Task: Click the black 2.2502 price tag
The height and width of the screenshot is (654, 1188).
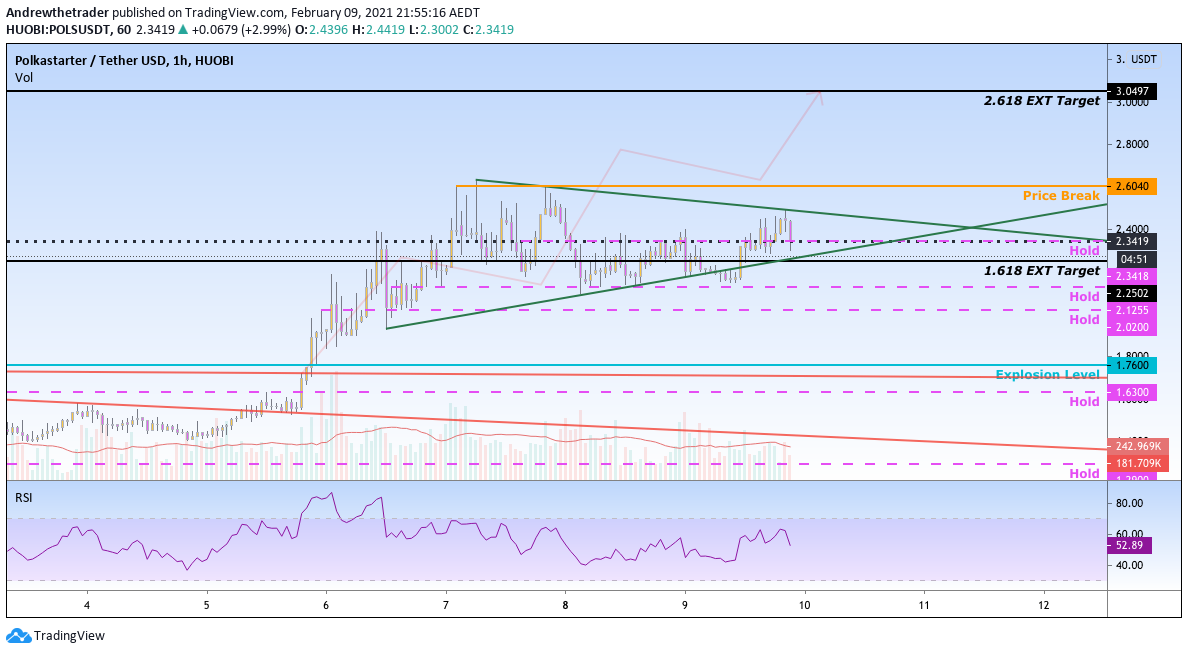Action: pos(1132,293)
